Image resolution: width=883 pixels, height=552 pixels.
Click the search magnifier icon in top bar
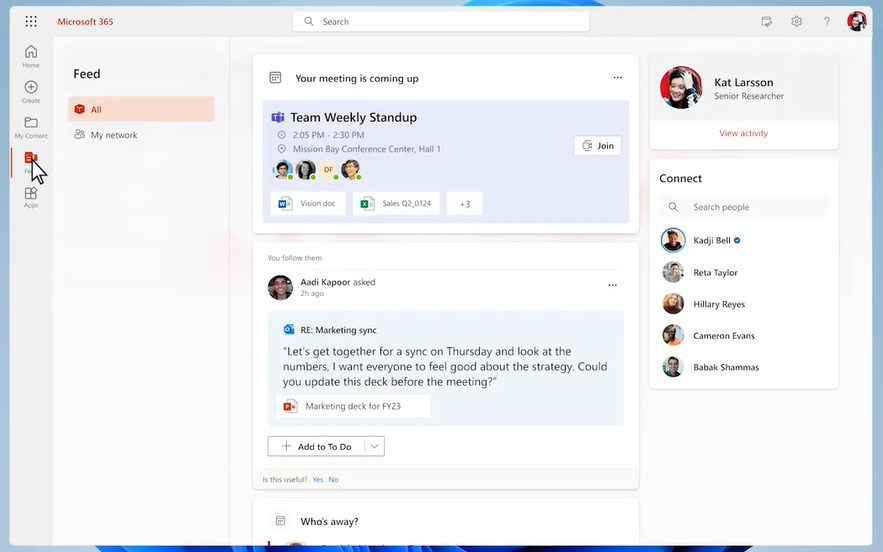[x=309, y=21]
